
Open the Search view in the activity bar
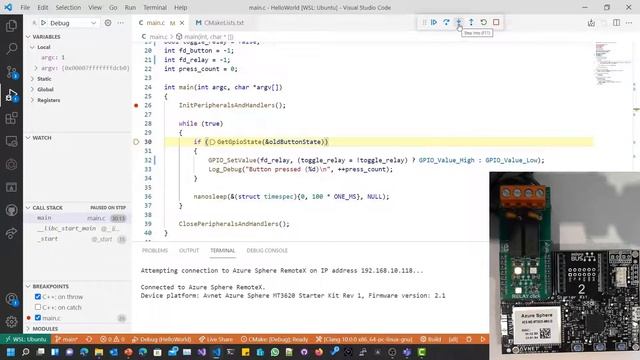11,49
